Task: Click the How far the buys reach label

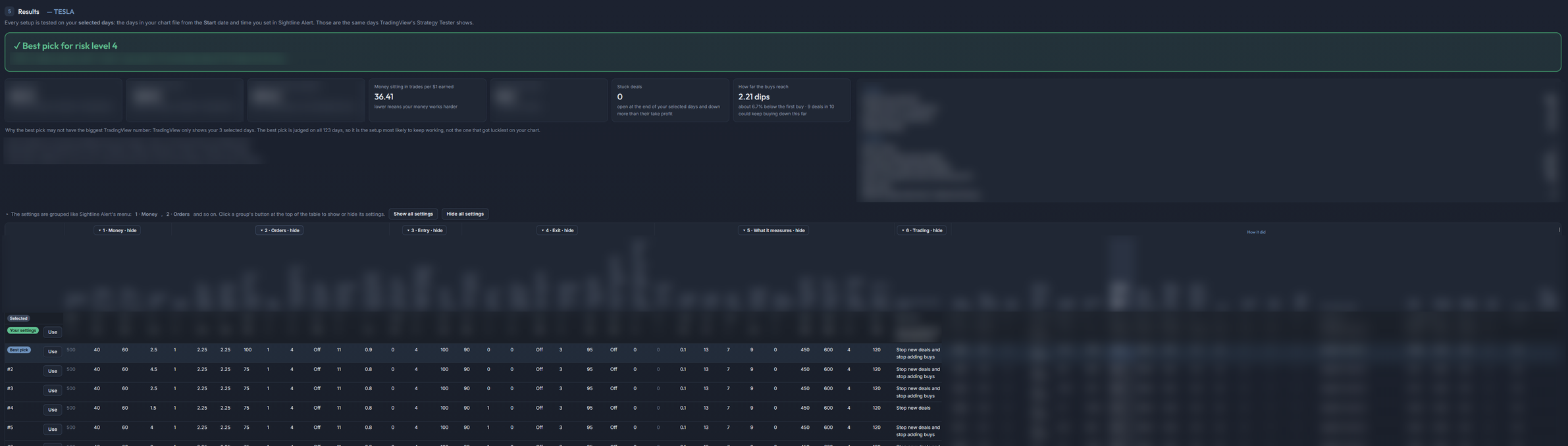Action: [763, 87]
